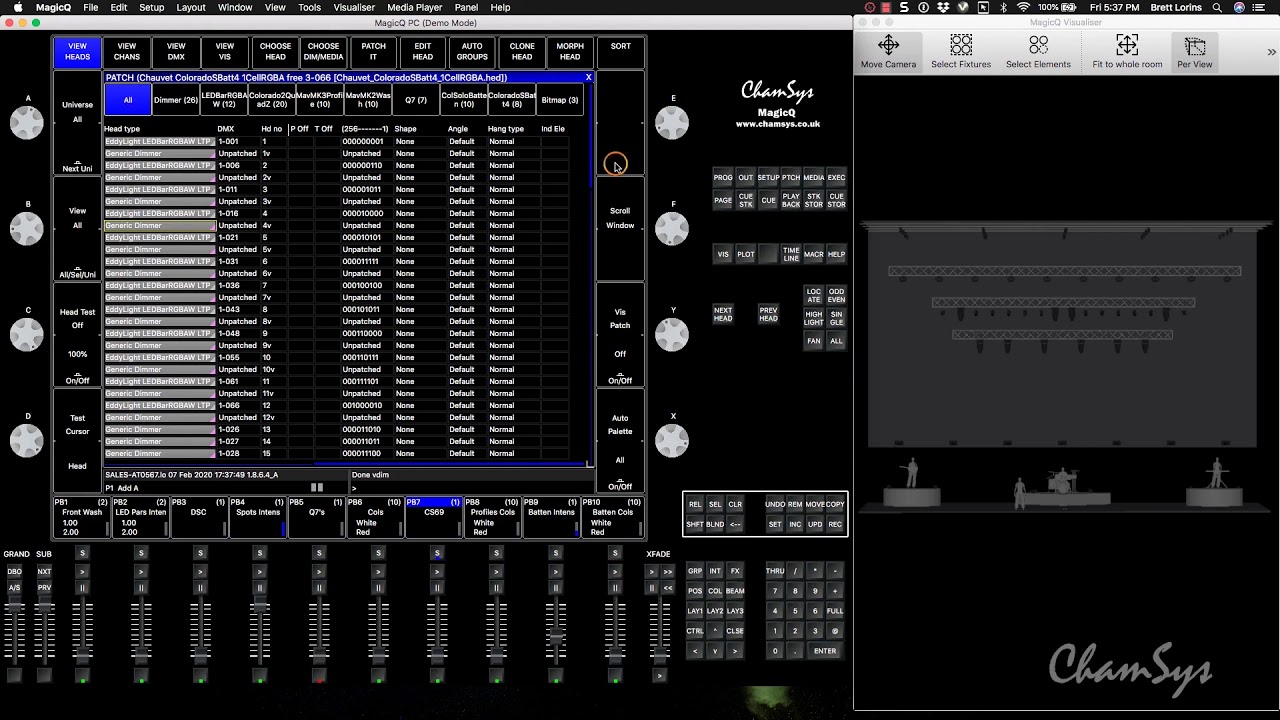Click encoder wheel E on right side

[x=672, y=122]
